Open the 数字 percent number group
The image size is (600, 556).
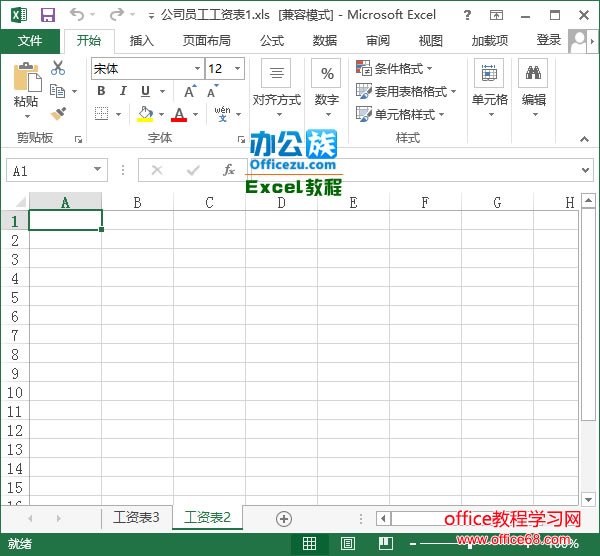coord(327,89)
